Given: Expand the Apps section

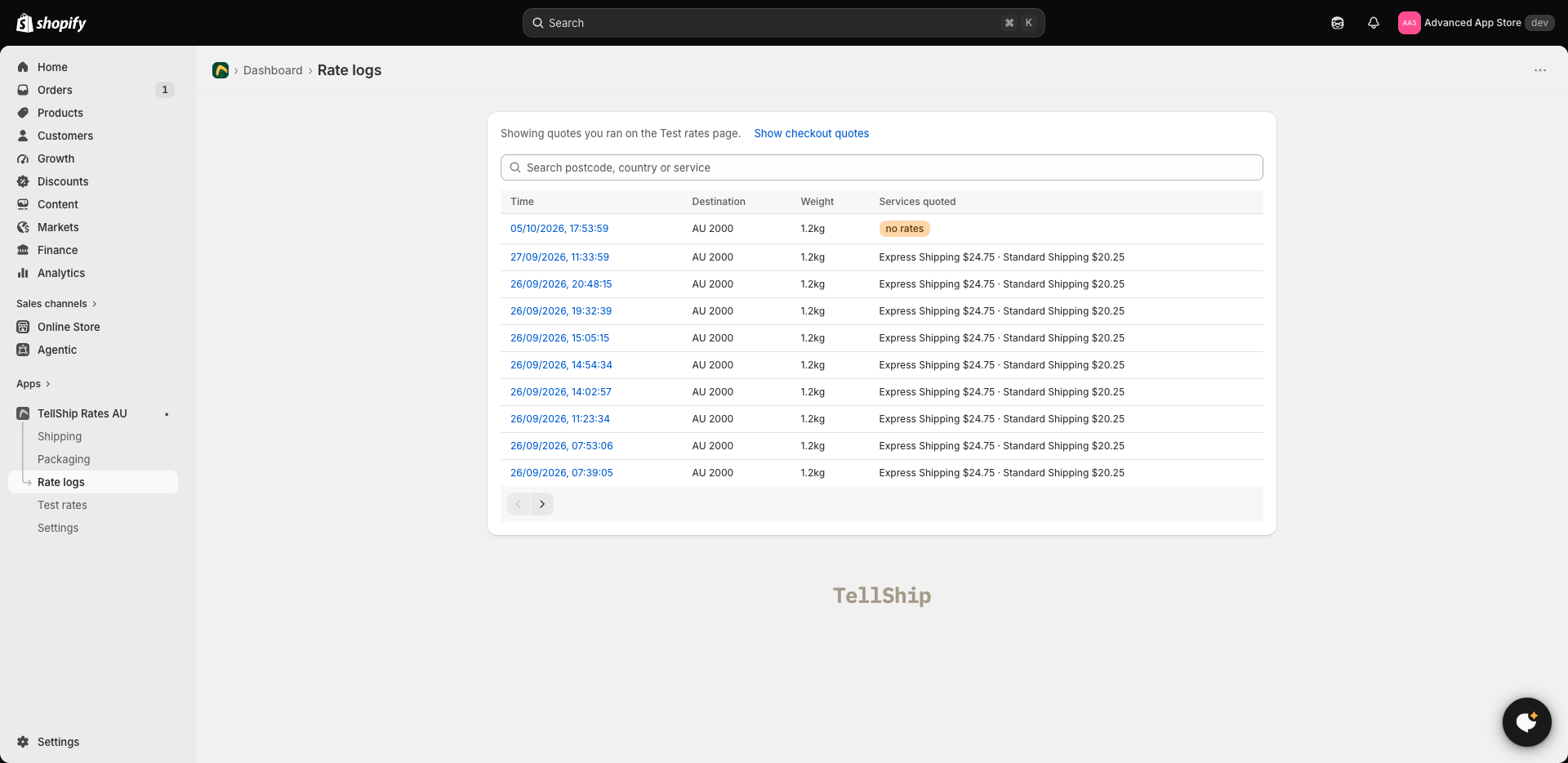Looking at the screenshot, I should [33, 384].
